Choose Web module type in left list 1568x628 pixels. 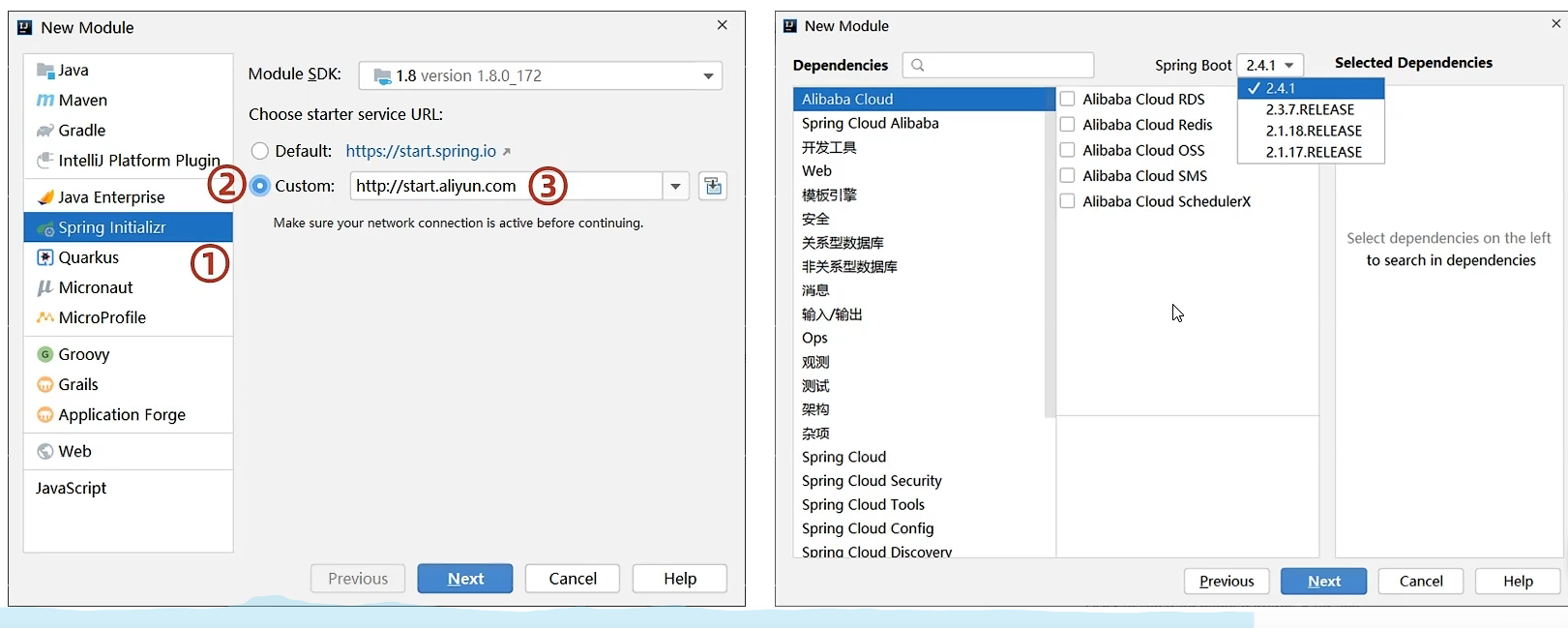click(x=128, y=451)
